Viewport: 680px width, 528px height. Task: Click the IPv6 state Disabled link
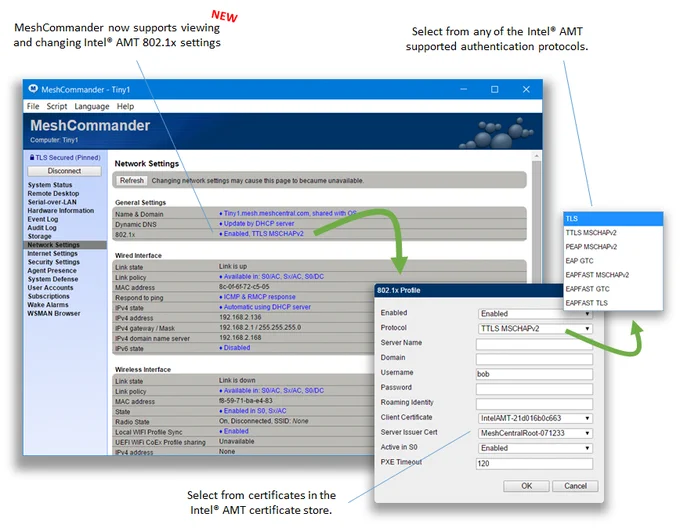[235, 348]
